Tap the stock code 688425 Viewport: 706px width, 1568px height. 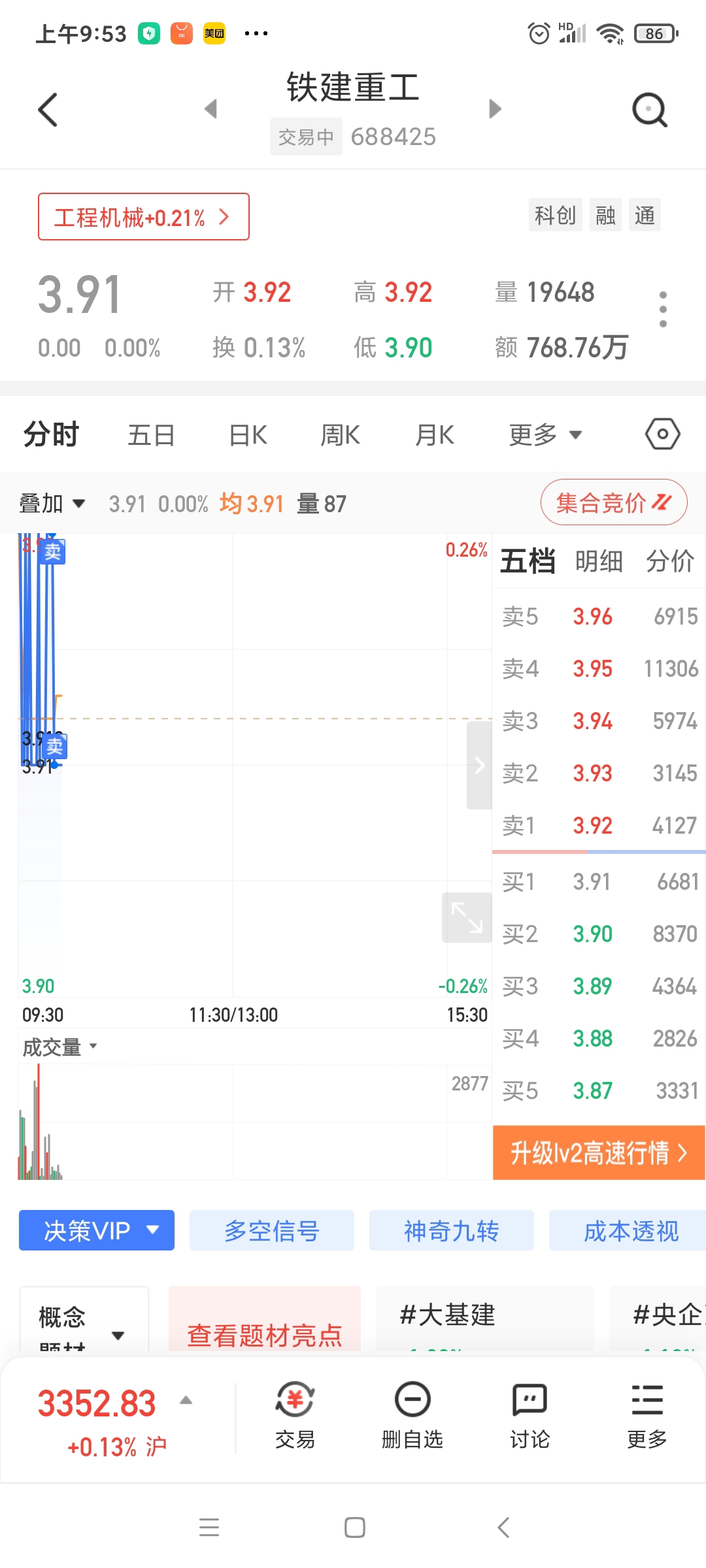(393, 137)
